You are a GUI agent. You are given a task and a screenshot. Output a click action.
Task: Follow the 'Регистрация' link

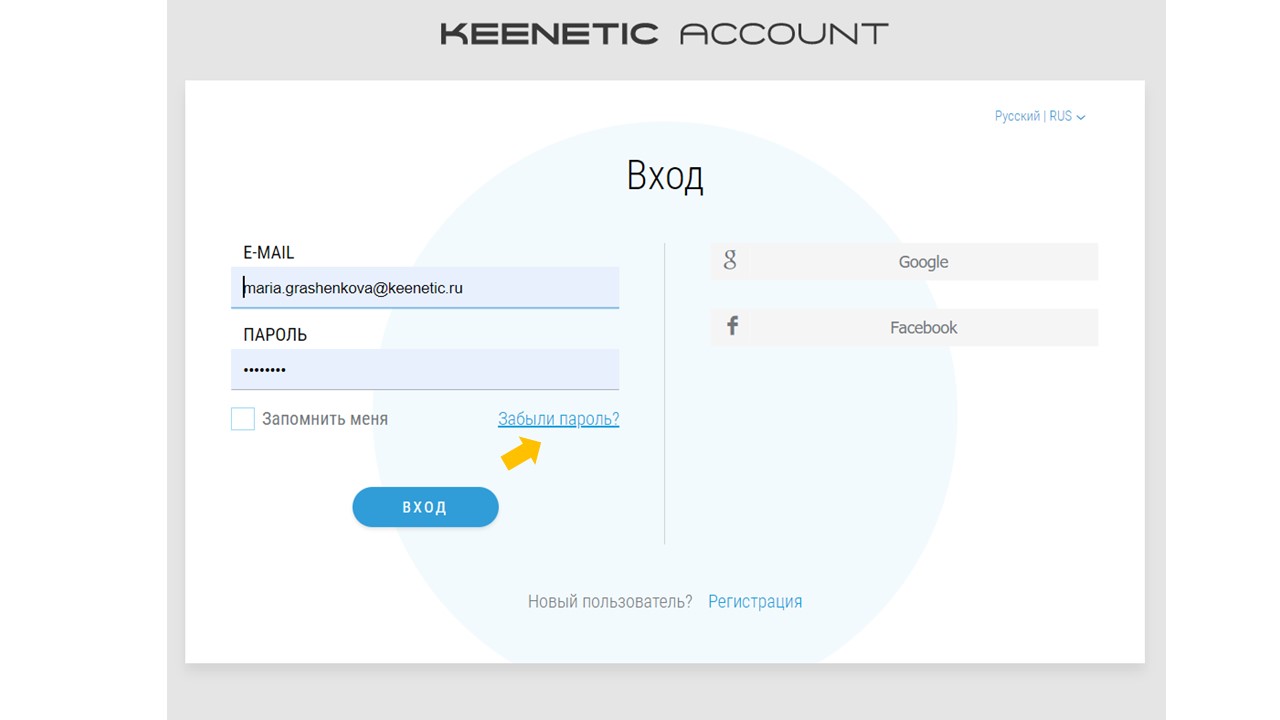click(755, 601)
